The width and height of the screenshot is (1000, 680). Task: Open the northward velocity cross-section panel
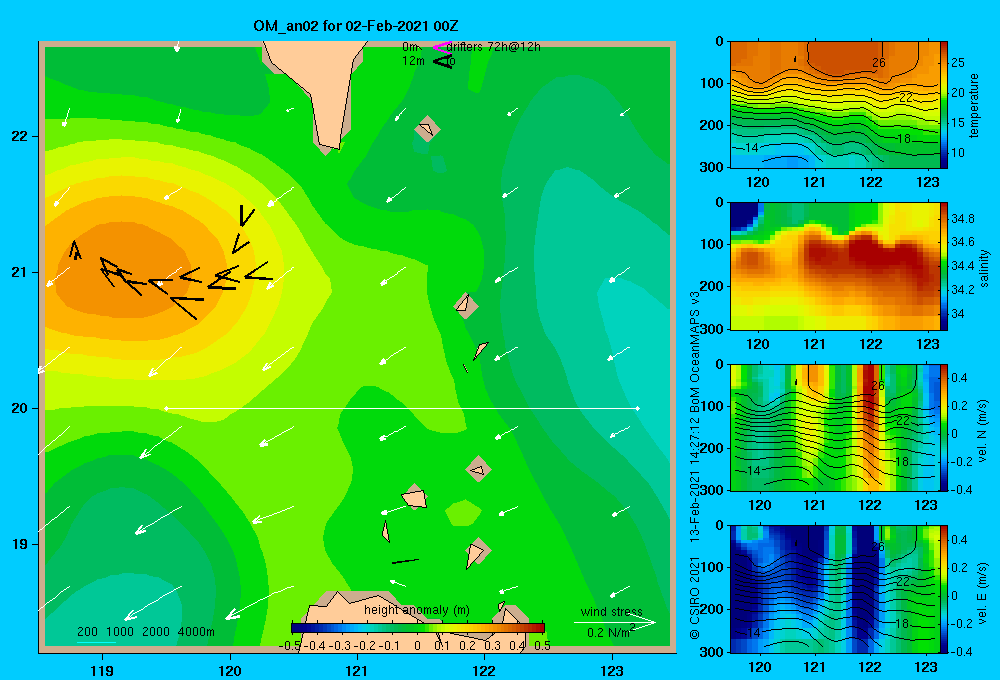pyautogui.click(x=834, y=427)
